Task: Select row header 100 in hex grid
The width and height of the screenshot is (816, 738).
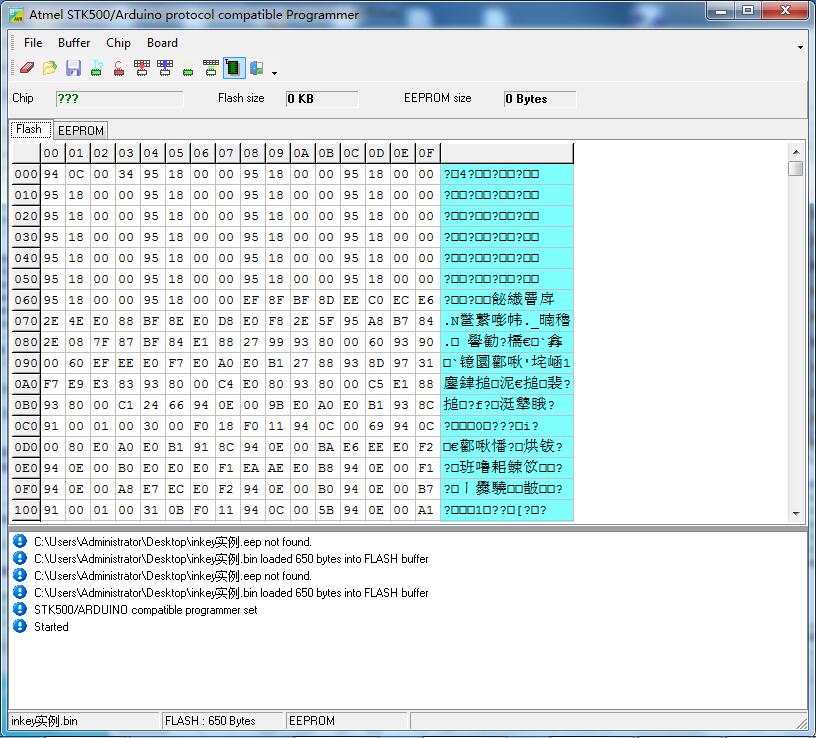Action: click(x=26, y=510)
